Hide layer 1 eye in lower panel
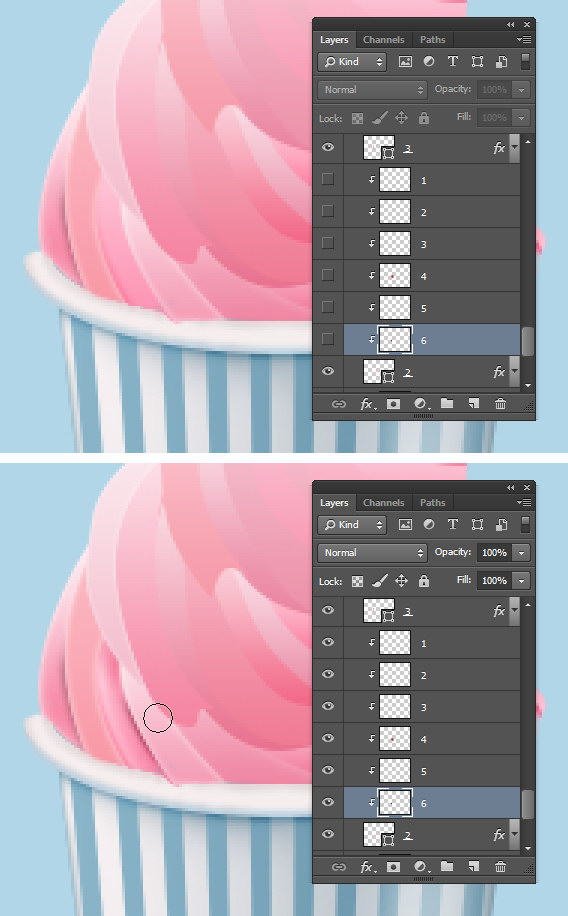This screenshot has height=916, width=568. pos(328,641)
